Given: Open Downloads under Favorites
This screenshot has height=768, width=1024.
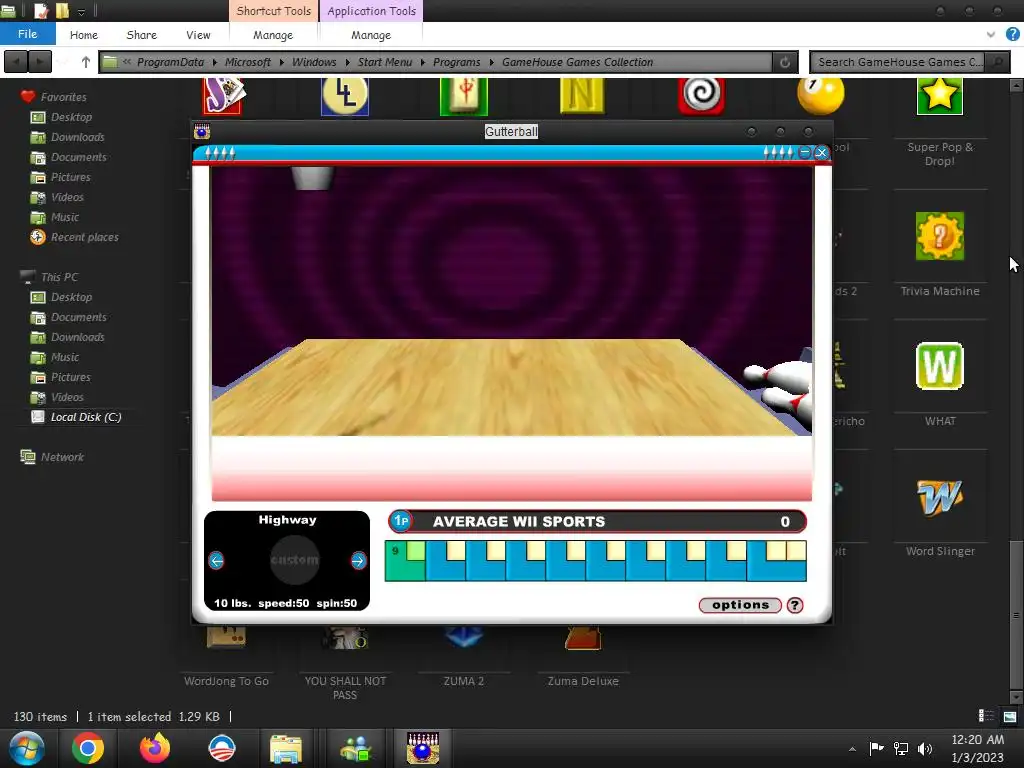Looking at the screenshot, I should tap(77, 137).
